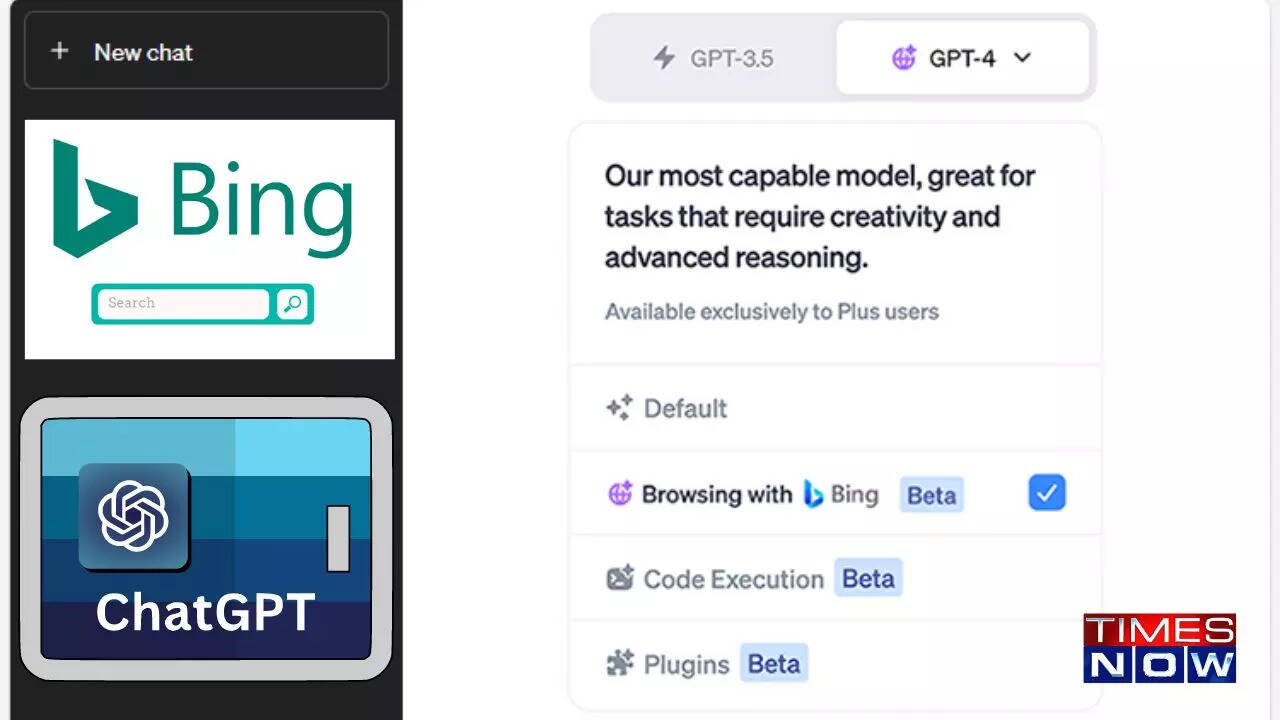Viewport: 1280px width, 720px height.
Task: Click the Beta badge next to Code Execution
Action: 867,578
